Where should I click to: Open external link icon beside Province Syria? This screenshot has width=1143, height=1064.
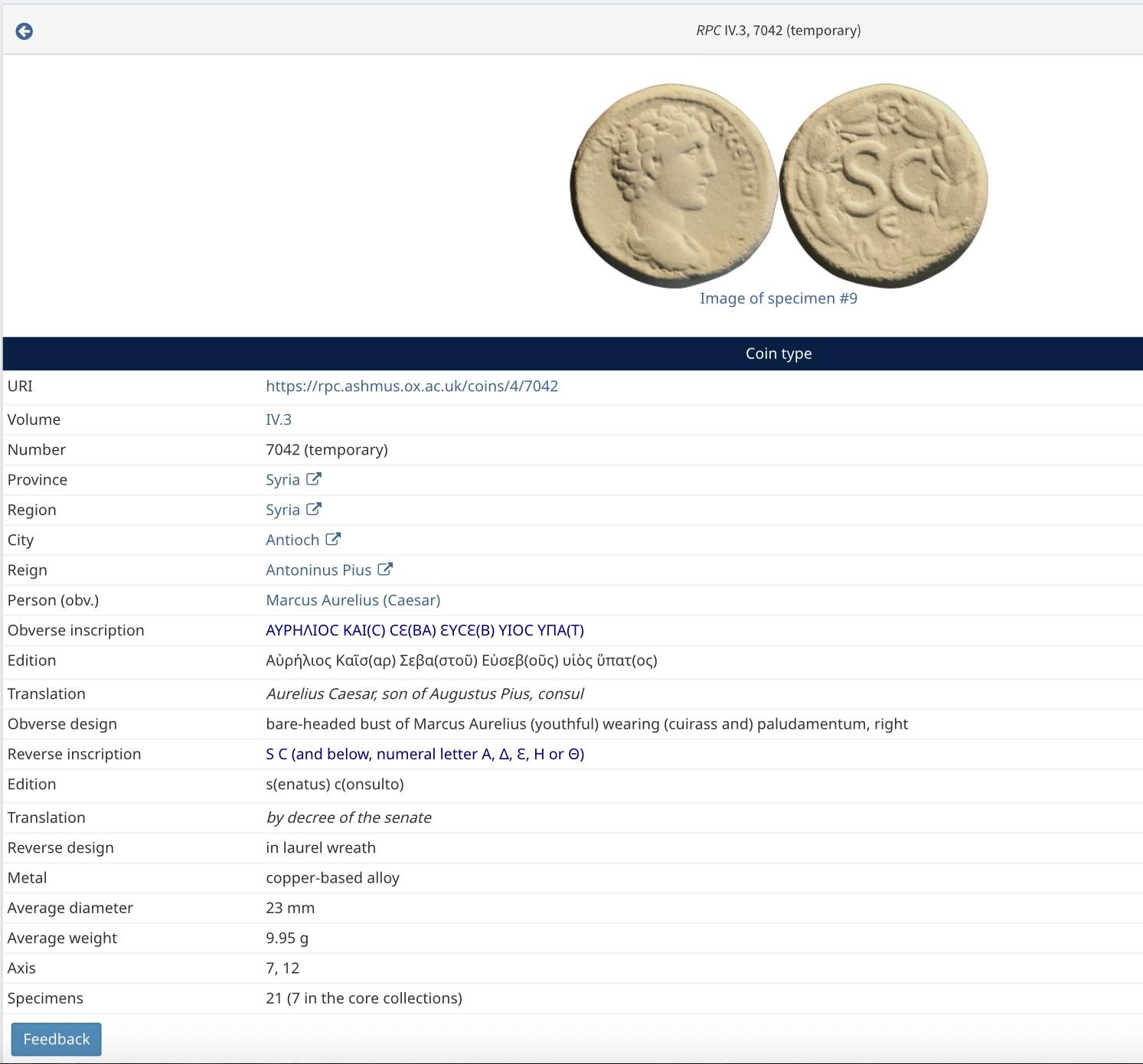click(x=314, y=479)
